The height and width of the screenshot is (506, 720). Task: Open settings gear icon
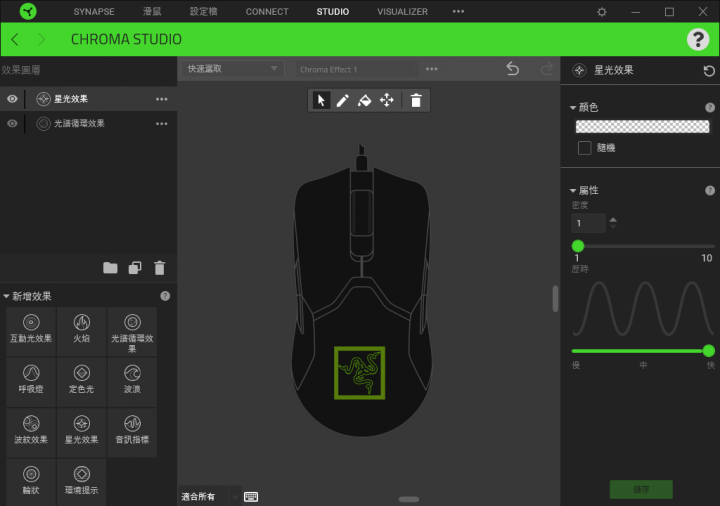[x=602, y=11]
